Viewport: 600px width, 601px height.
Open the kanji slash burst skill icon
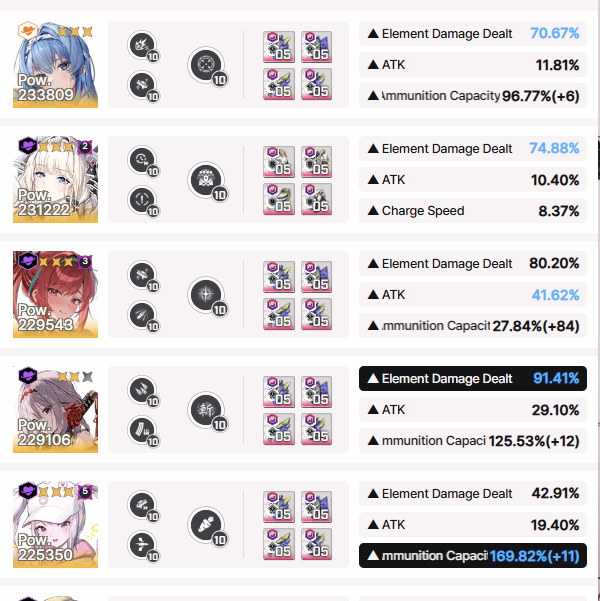(206, 410)
